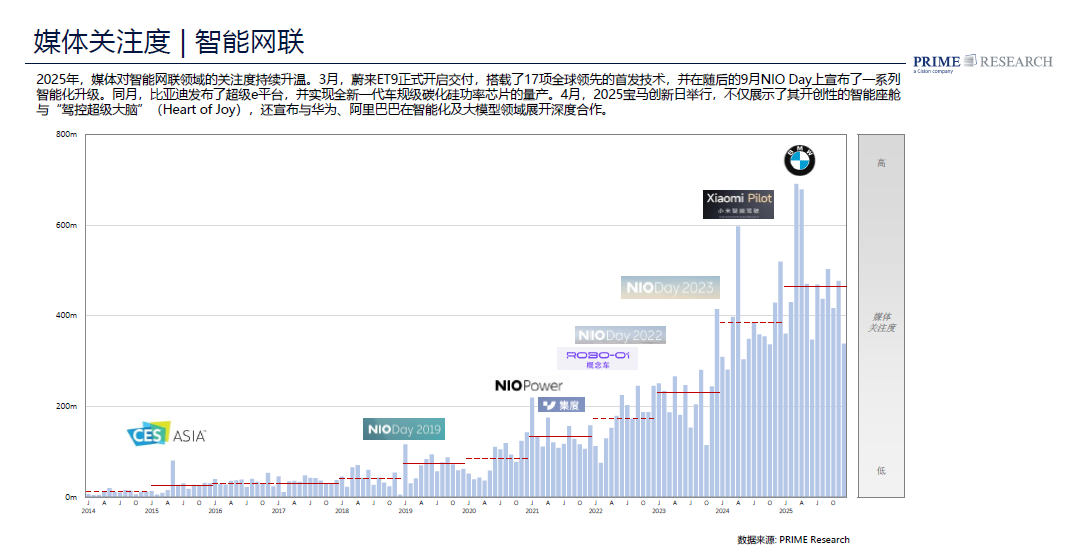Click the CES Asia logo
The image size is (1072, 560).
(166, 434)
